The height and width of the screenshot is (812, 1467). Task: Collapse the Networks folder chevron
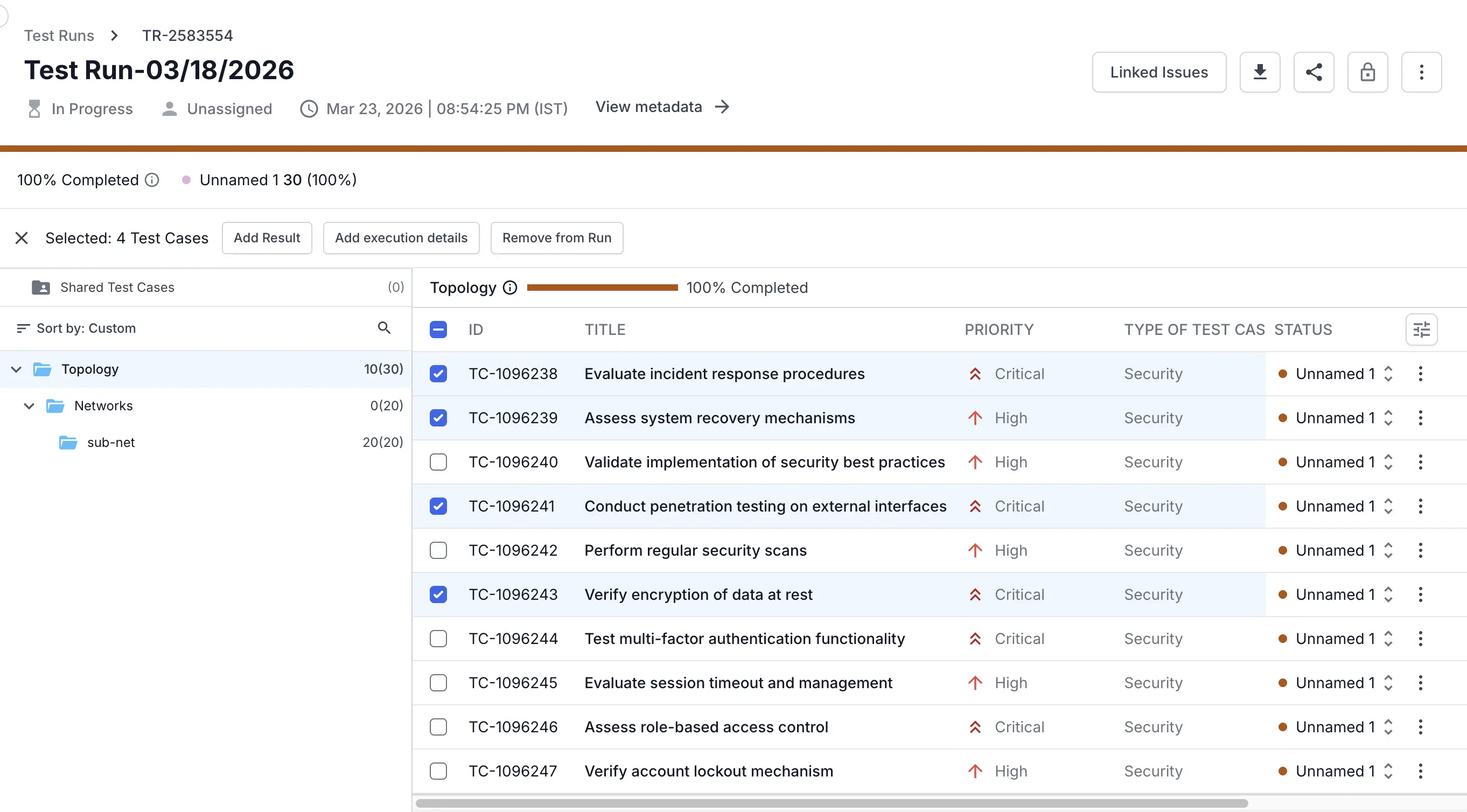[29, 406]
